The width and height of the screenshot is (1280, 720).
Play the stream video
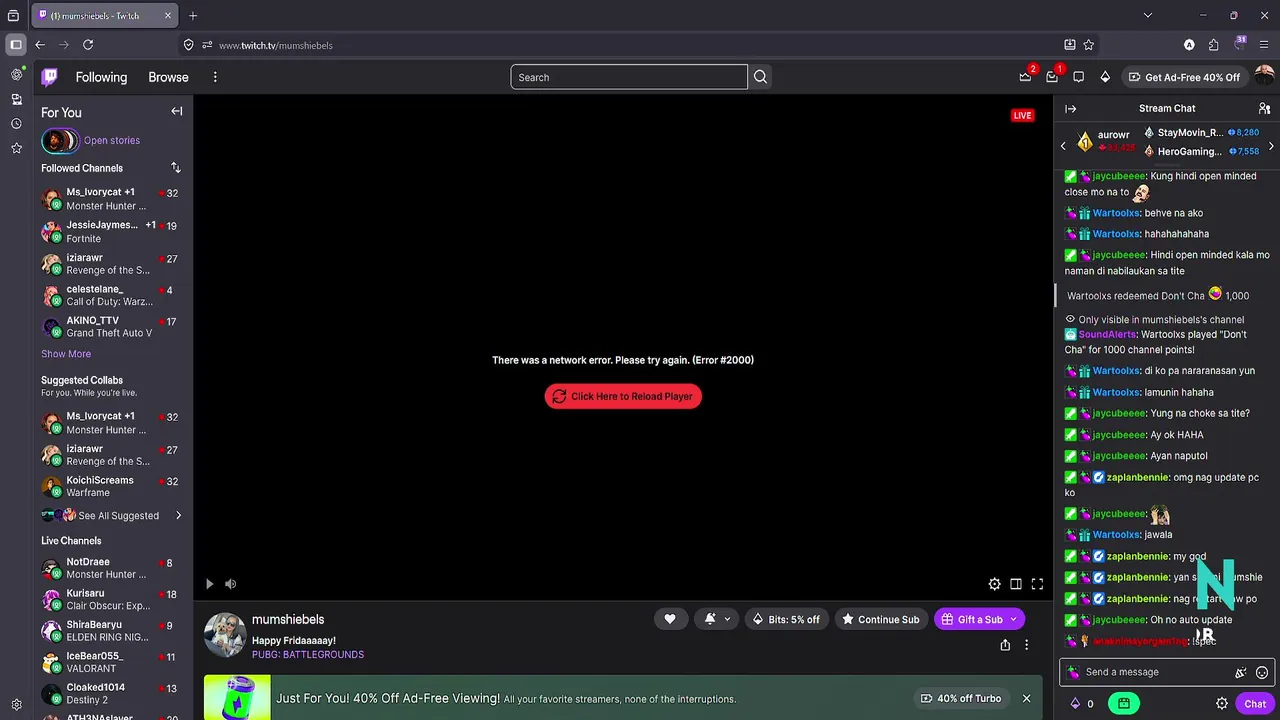(x=209, y=584)
